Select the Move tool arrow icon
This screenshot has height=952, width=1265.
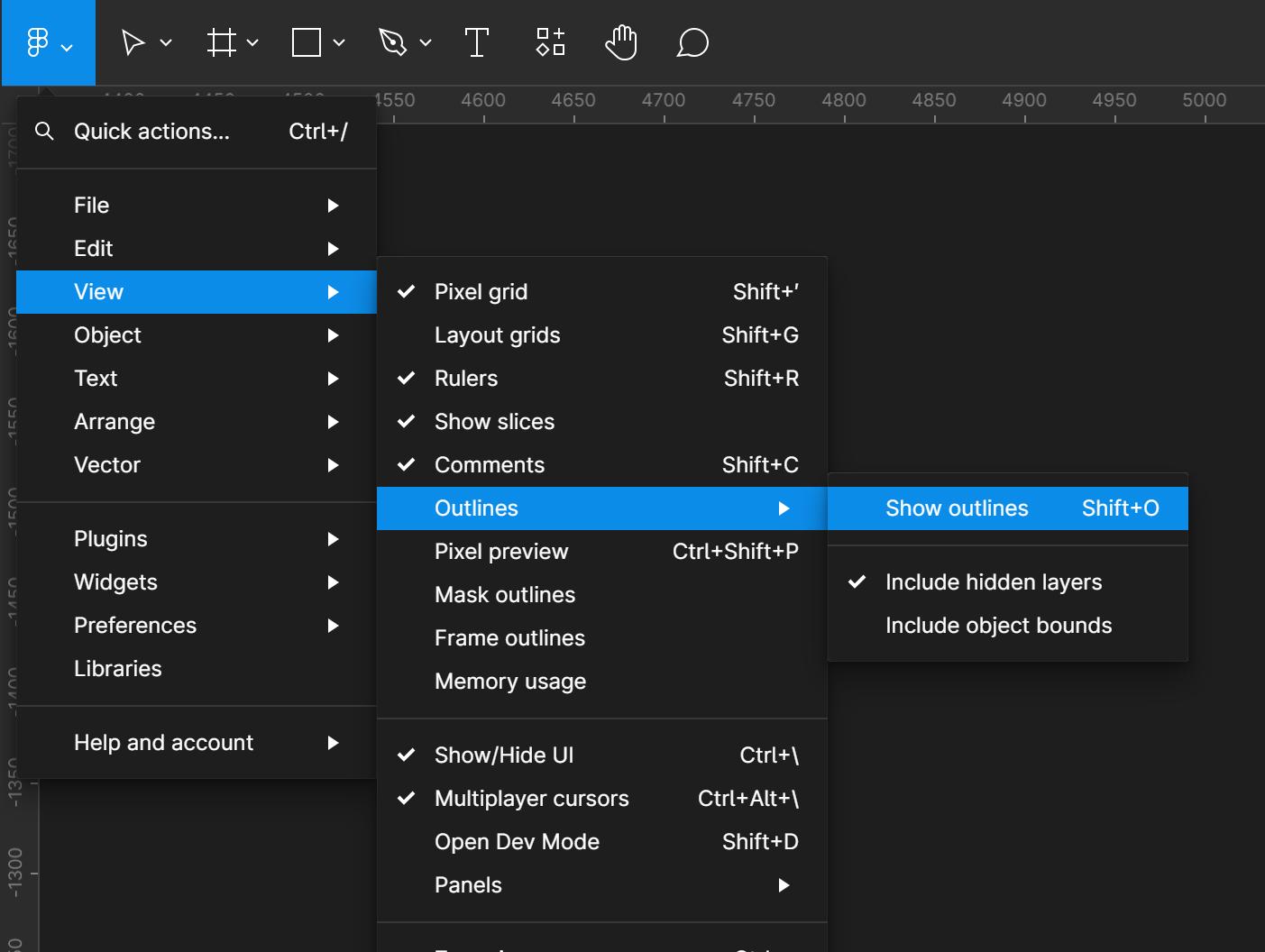[133, 42]
